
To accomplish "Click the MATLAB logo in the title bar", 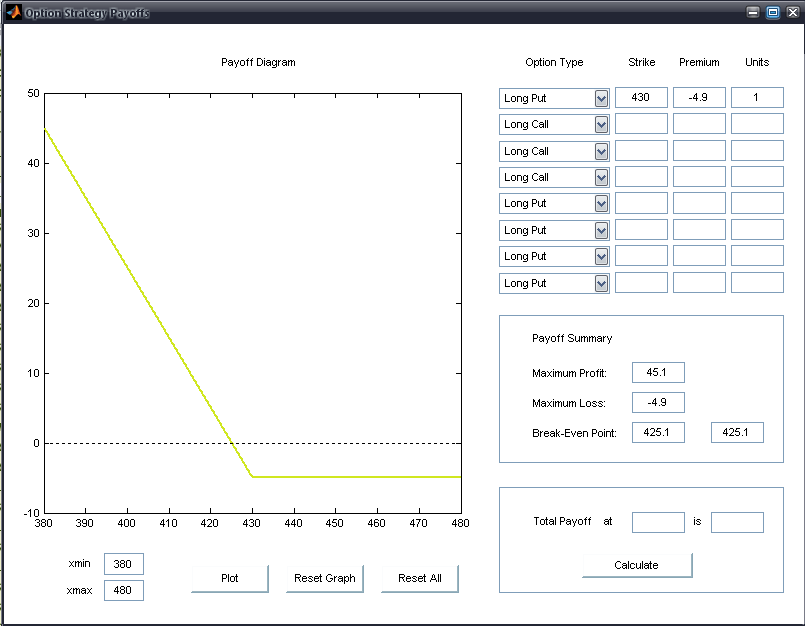I will point(14,12).
